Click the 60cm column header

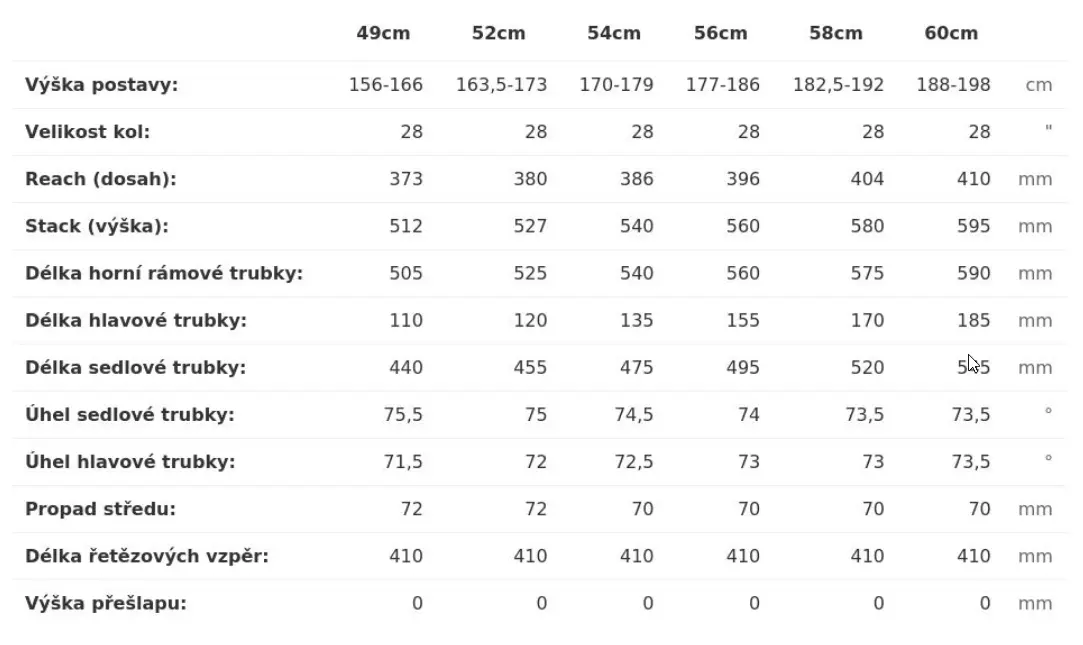click(x=951, y=33)
